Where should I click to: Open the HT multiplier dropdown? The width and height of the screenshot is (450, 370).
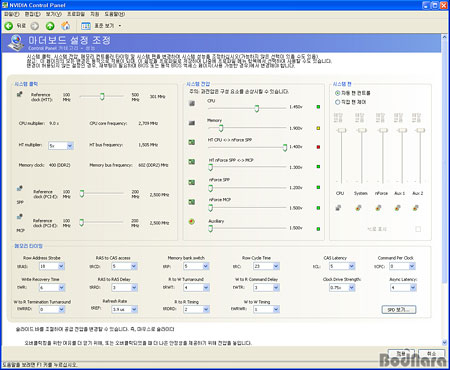pyautogui.click(x=61, y=146)
